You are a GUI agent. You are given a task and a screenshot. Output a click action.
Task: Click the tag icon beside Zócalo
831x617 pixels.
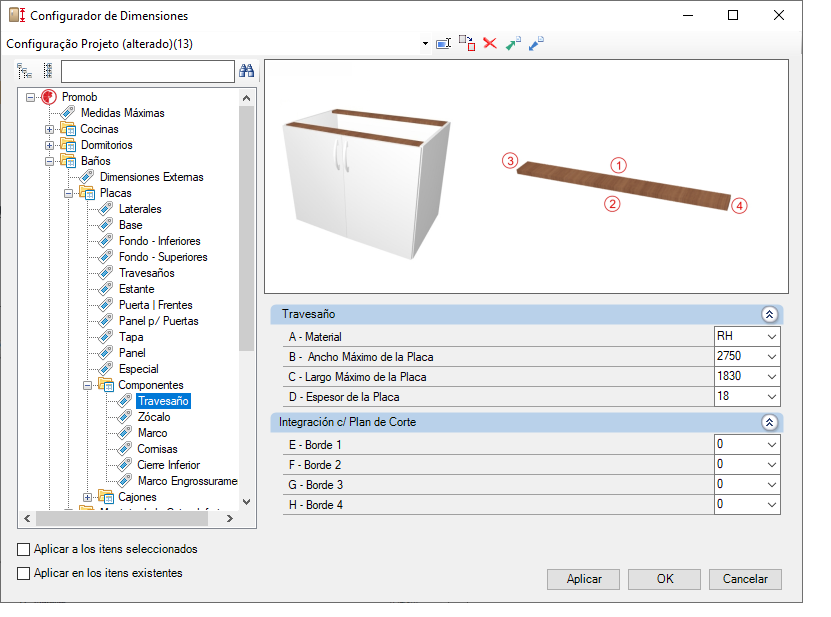pos(125,417)
